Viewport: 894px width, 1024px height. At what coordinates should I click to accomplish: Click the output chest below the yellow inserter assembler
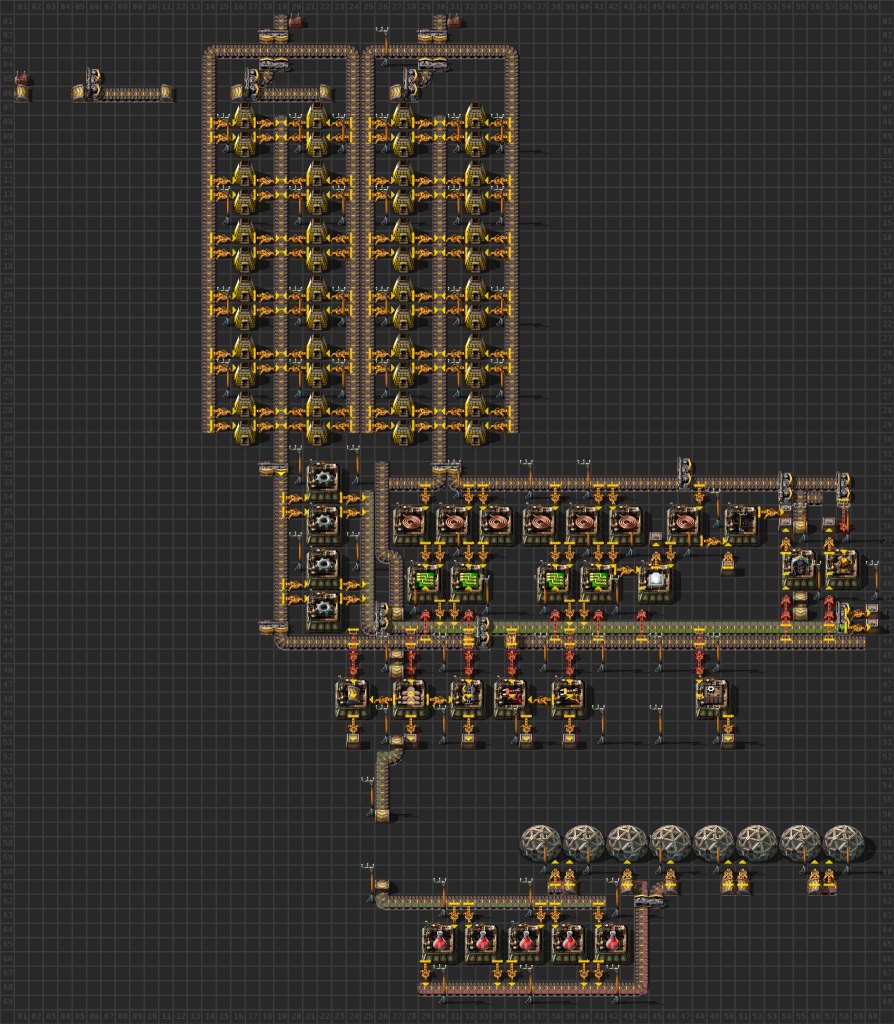click(569, 741)
